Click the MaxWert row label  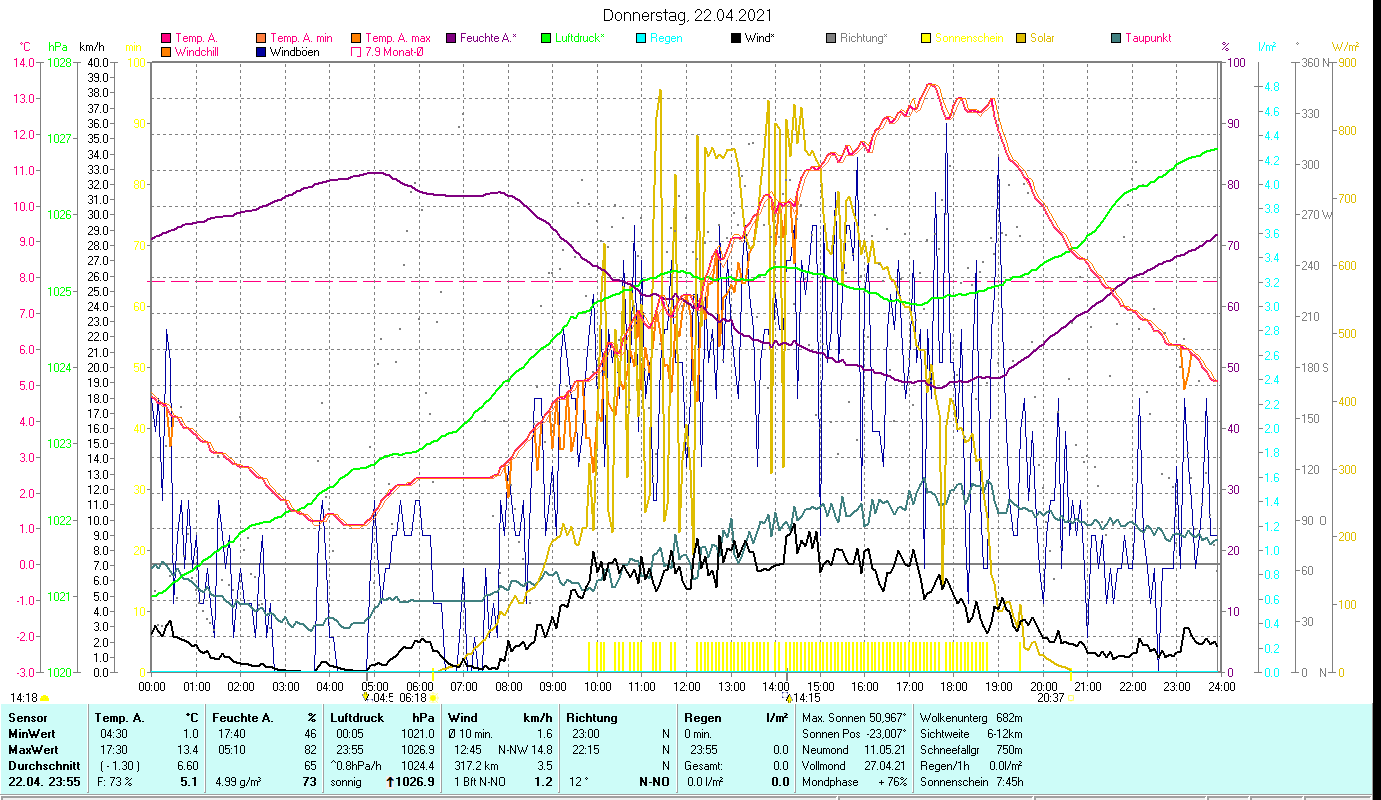pos(32,750)
